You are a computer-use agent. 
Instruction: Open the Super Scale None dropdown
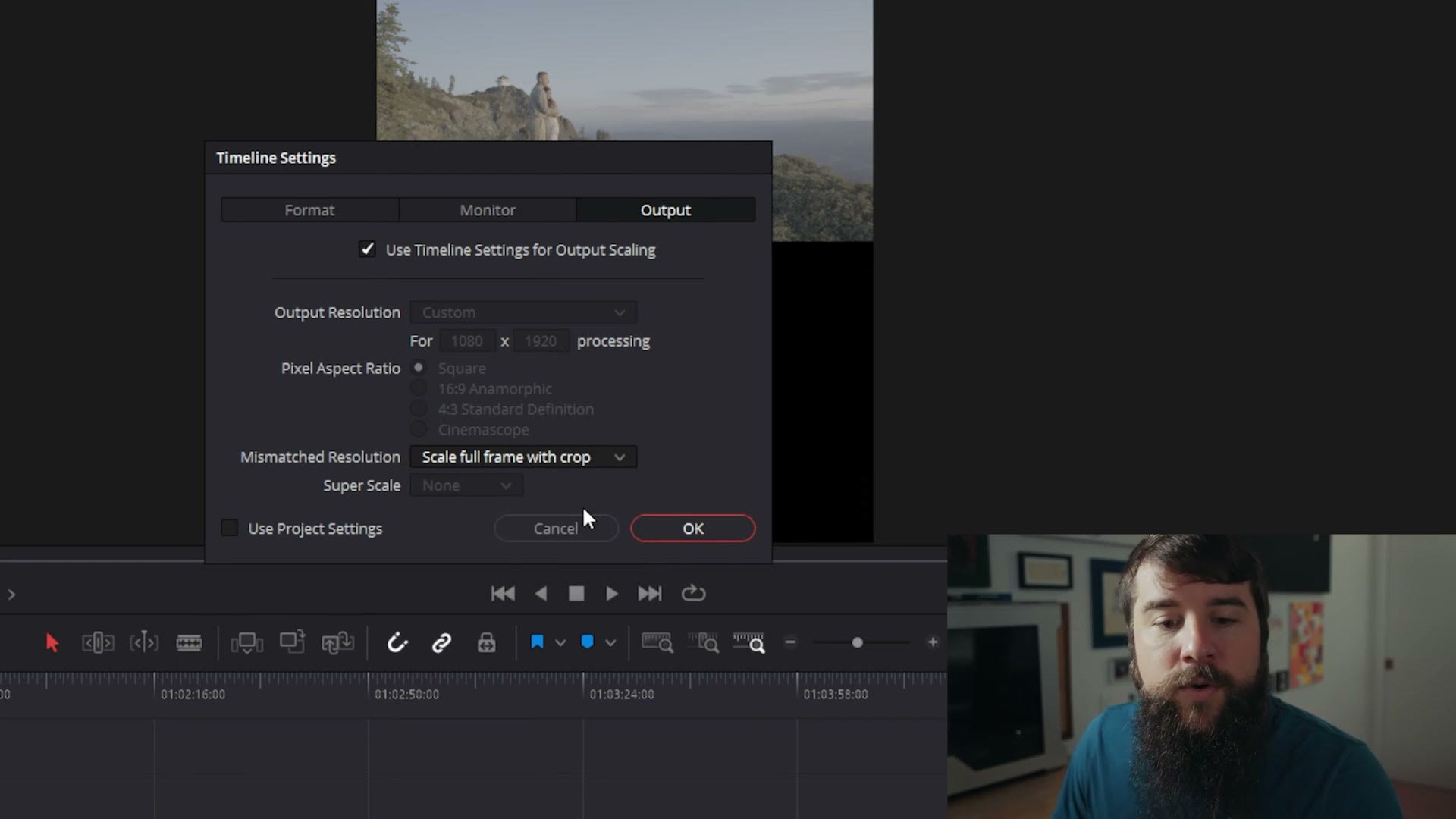[x=466, y=485]
